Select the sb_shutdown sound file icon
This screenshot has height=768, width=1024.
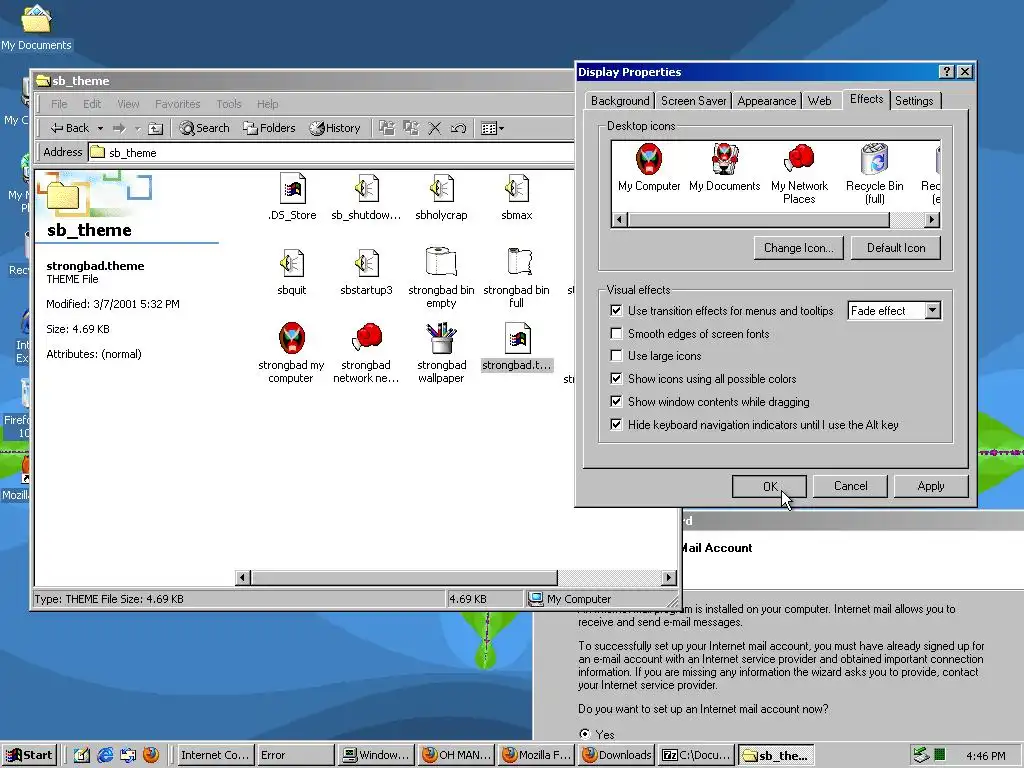(366, 190)
